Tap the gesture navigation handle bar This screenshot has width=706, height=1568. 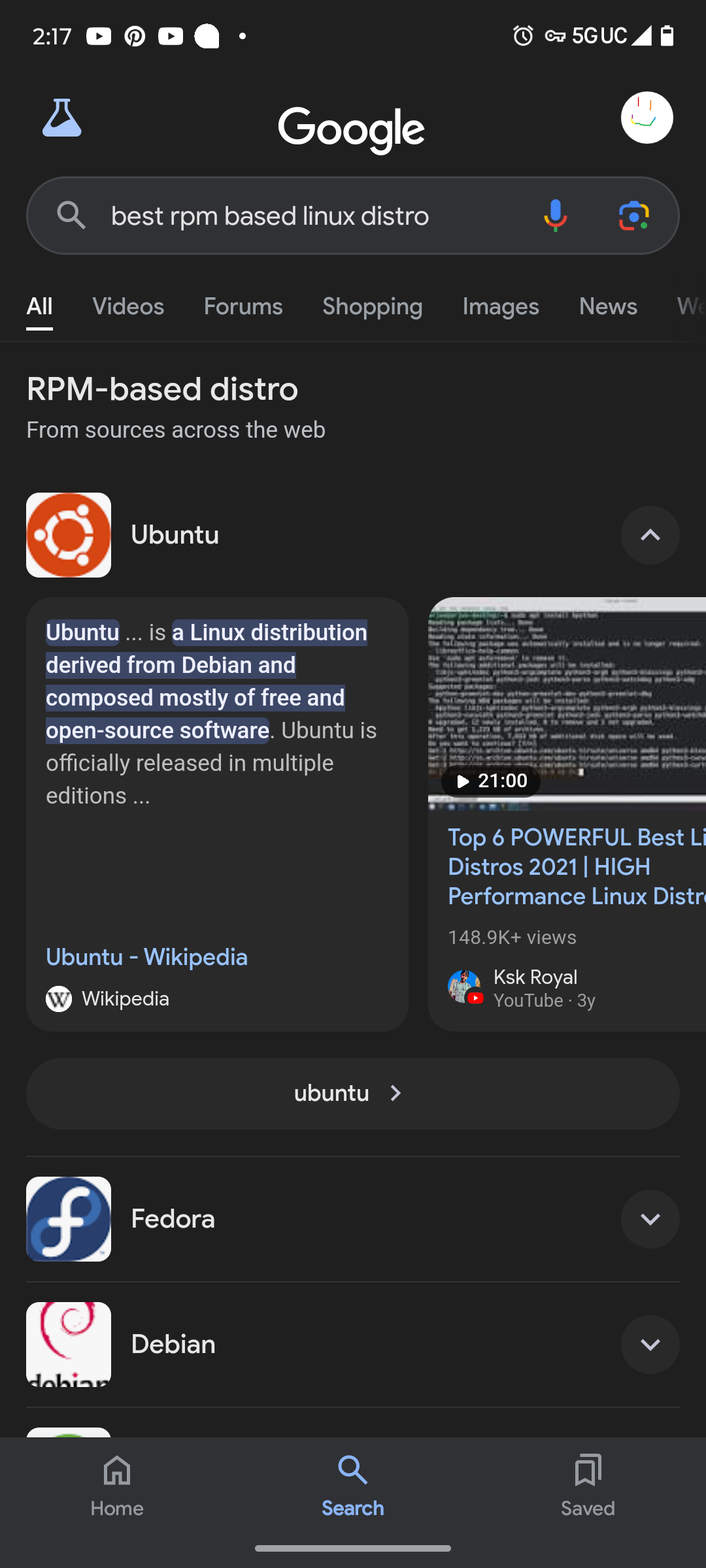tap(353, 1548)
